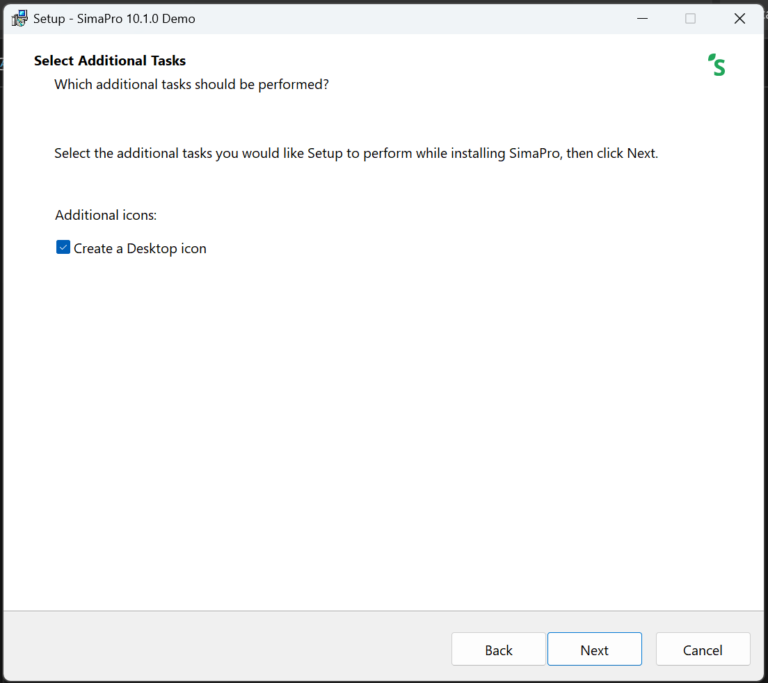
Task: Proceed by pressing the Next button
Action: (x=594, y=650)
